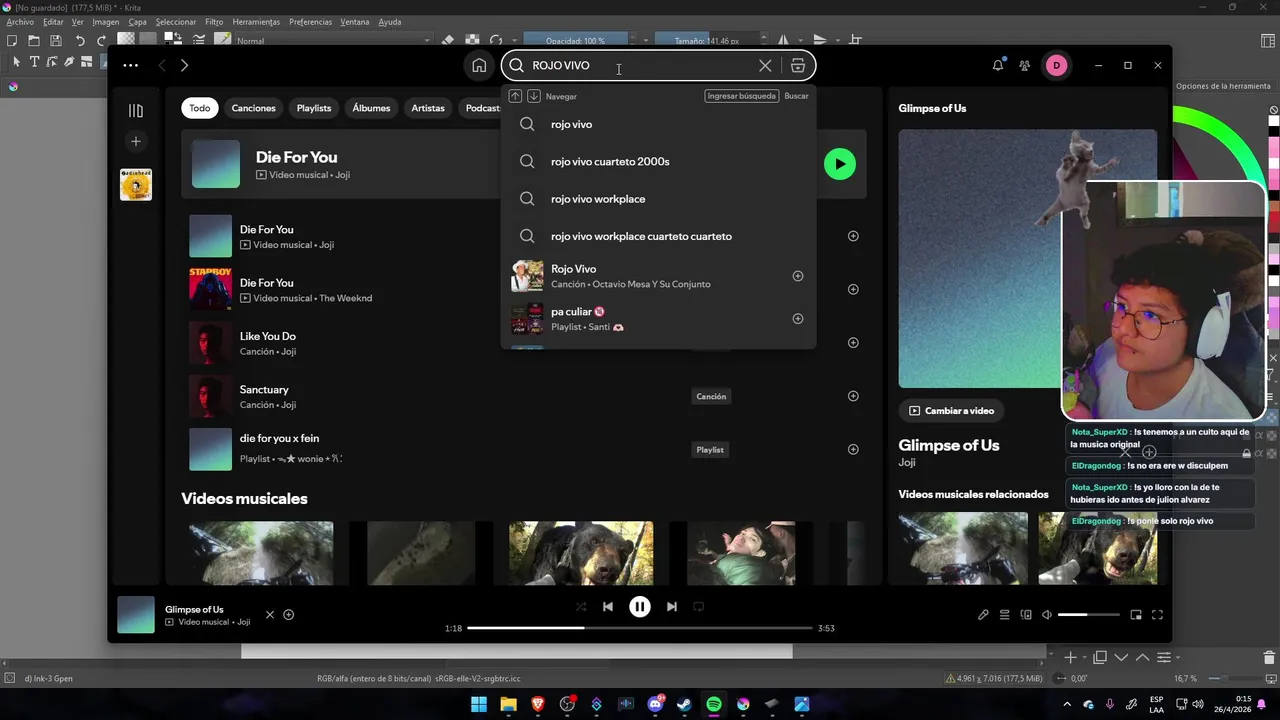The height and width of the screenshot is (720, 1280).
Task: Add 'die for you x fein' playlist to library
Action: (x=853, y=449)
